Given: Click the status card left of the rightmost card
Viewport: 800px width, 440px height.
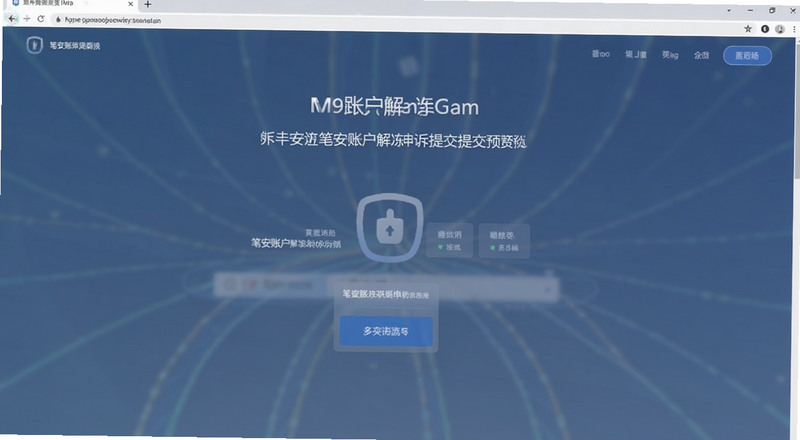Looking at the screenshot, I should tap(449, 240).
